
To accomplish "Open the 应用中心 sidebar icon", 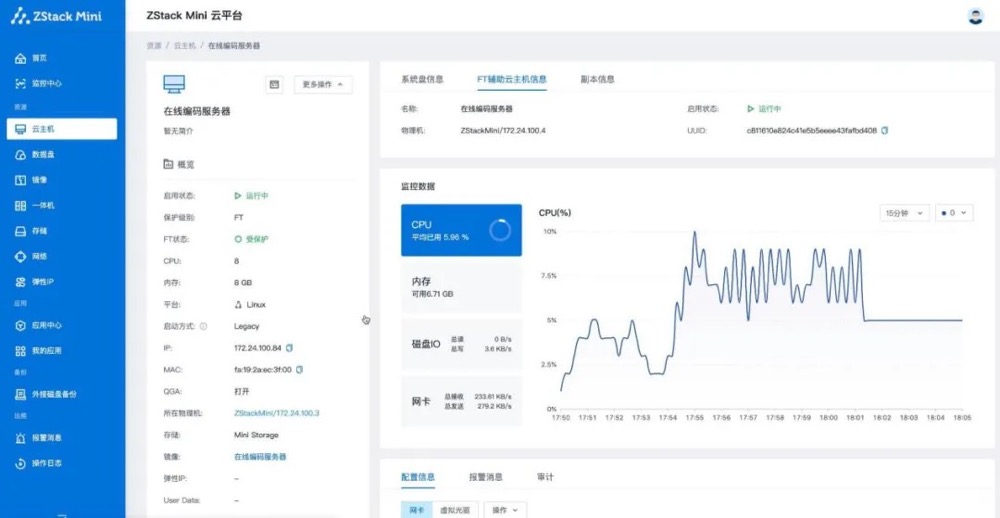I will pos(20,325).
